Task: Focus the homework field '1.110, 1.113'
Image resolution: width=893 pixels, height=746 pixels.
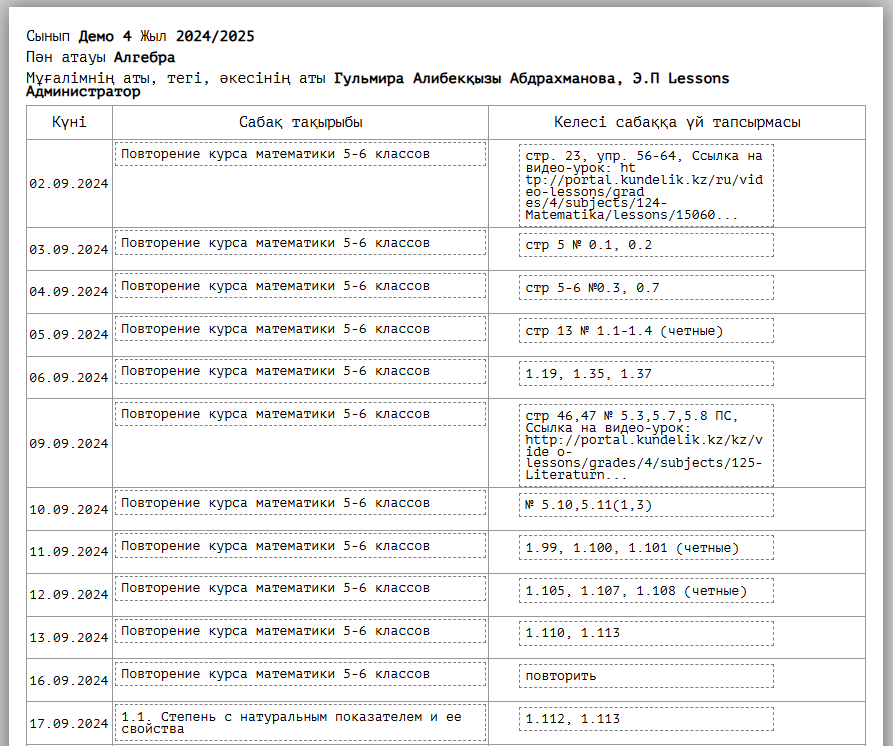Action: (646, 633)
